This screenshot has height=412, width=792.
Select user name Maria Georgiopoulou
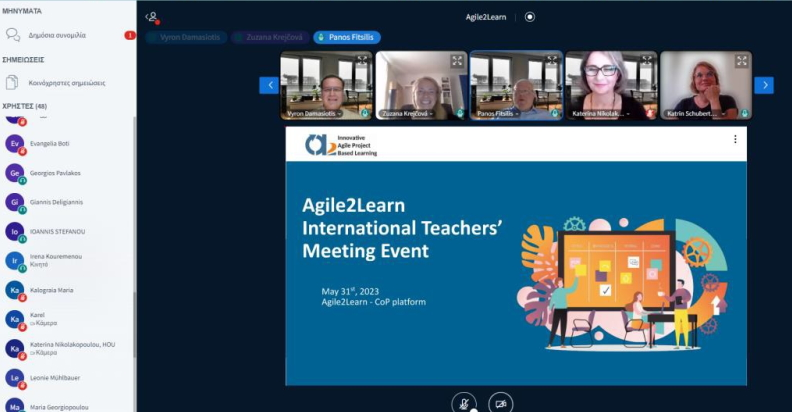coord(59,407)
